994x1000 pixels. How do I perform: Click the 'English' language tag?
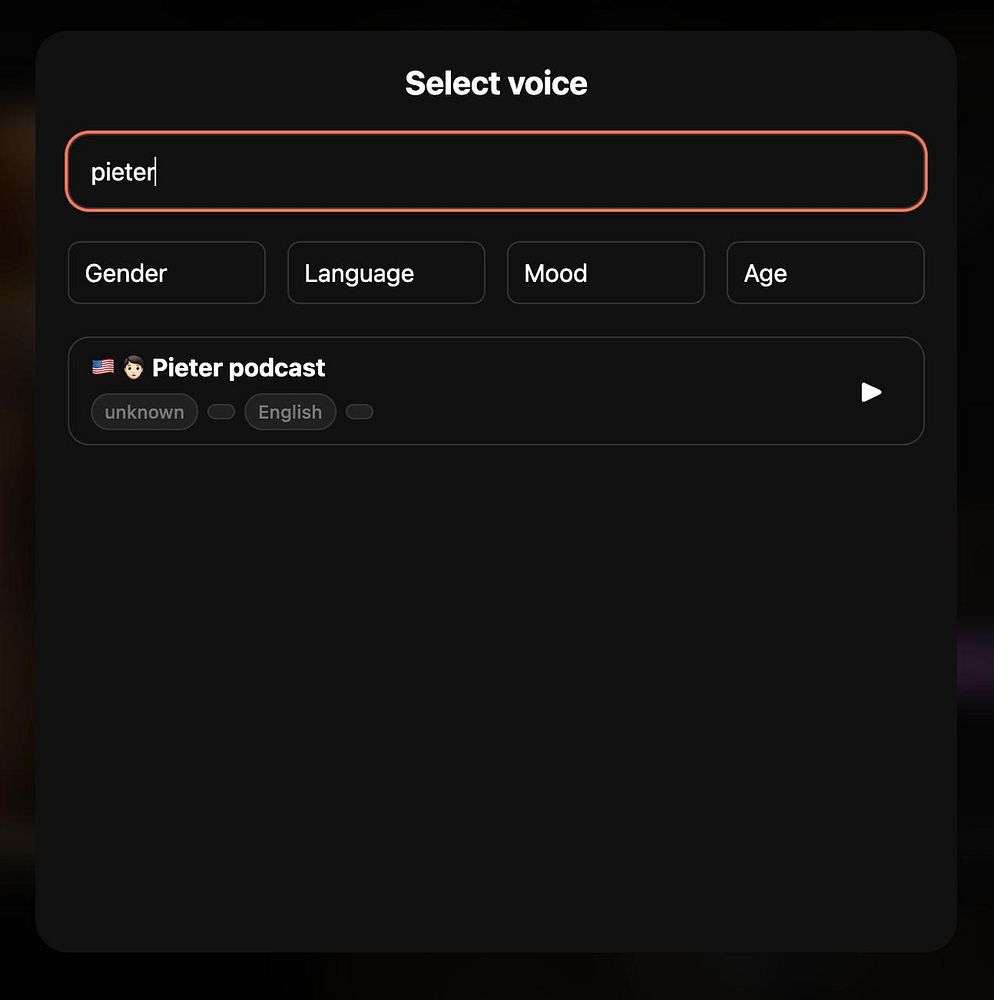tap(290, 412)
